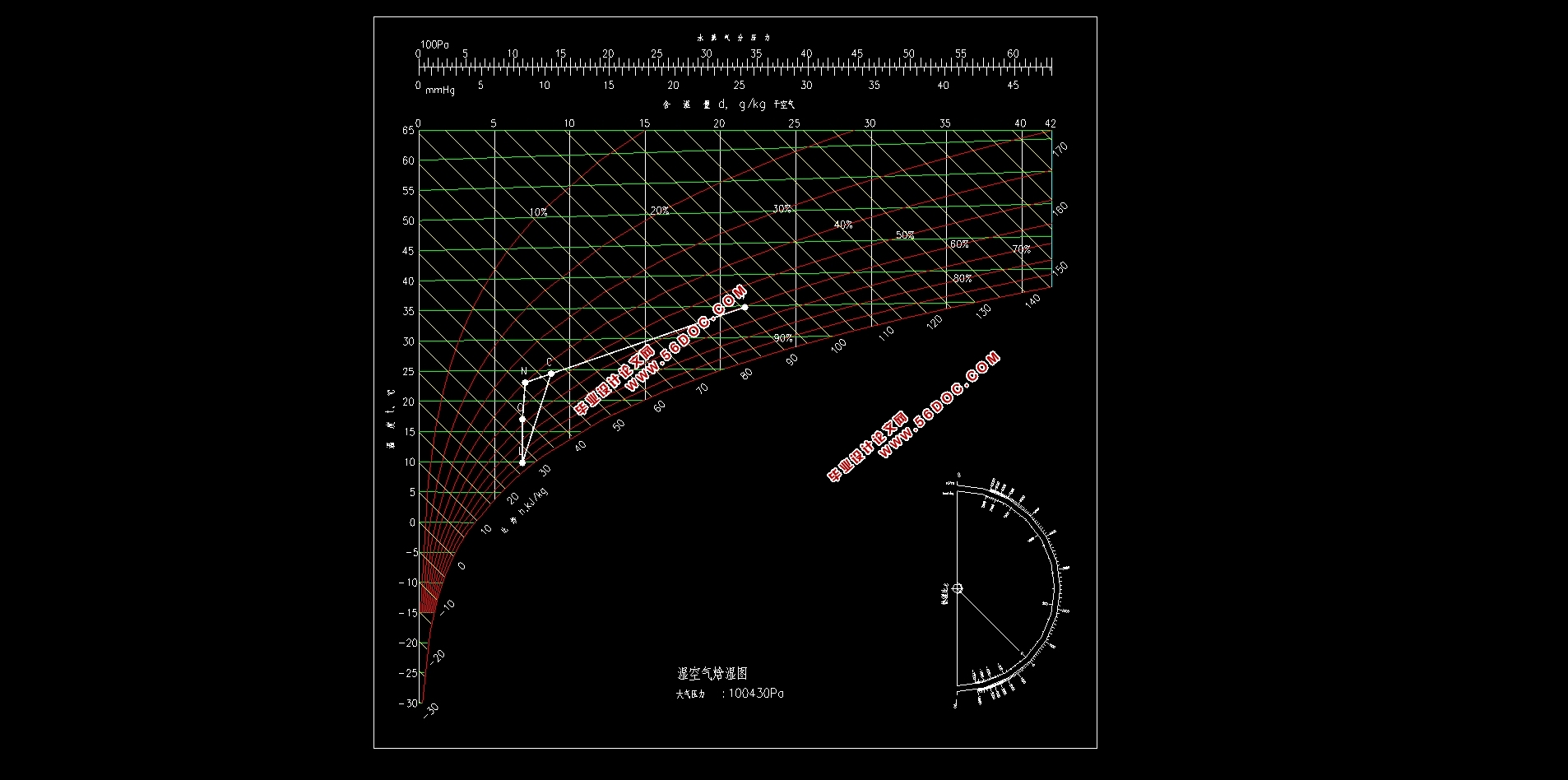Click the 湿空气焓湿图 chart title
This screenshot has height=780, width=1568.
point(712,674)
